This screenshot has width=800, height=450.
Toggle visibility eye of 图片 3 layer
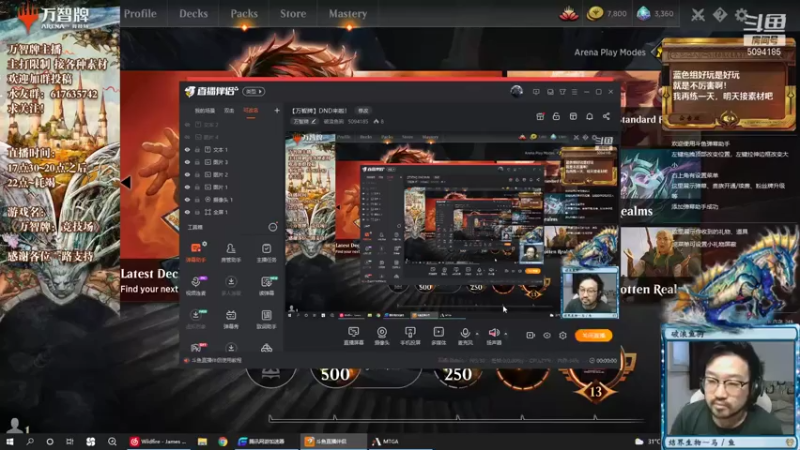pos(187,162)
